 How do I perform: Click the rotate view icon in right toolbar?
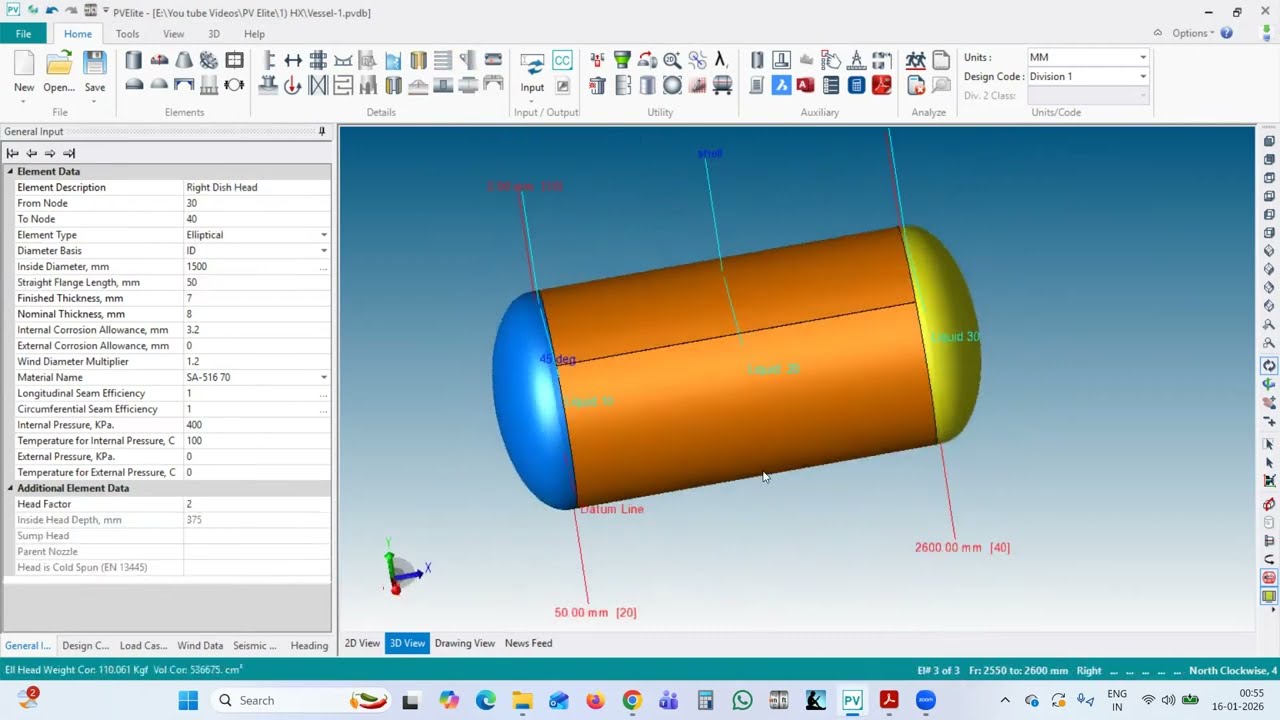pyautogui.click(x=1269, y=365)
